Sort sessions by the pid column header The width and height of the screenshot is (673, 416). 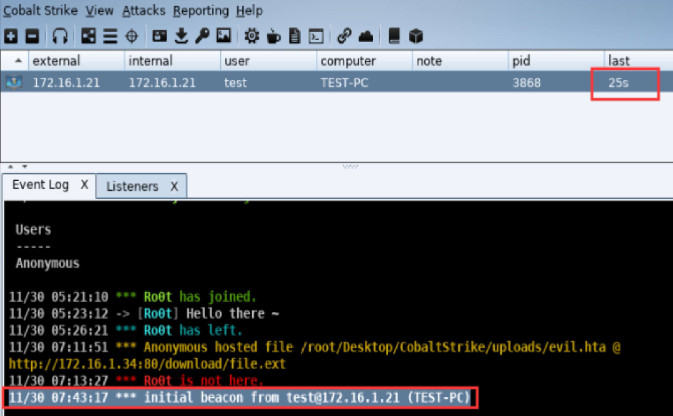point(521,61)
